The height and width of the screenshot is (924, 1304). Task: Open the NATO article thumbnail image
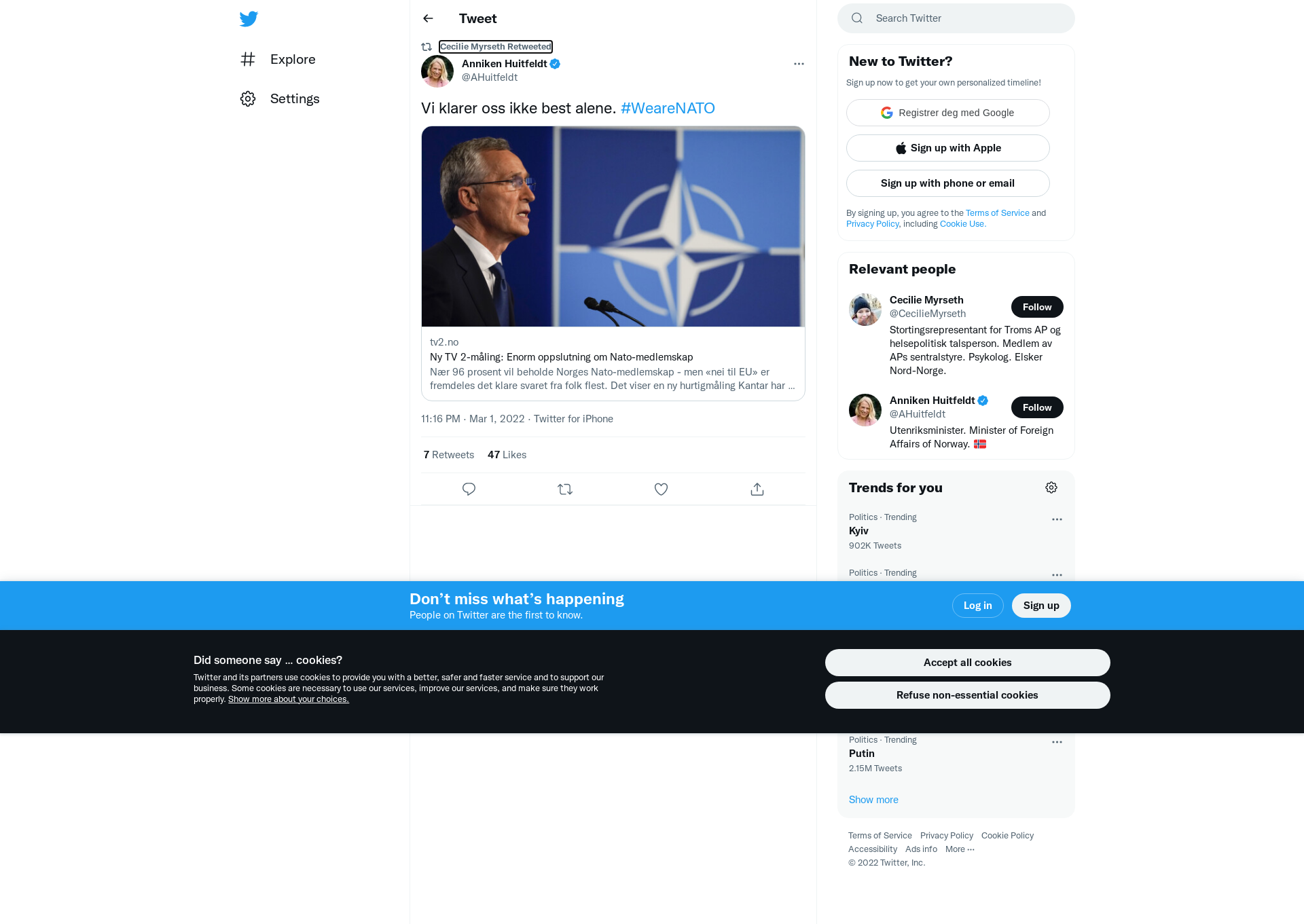point(613,227)
